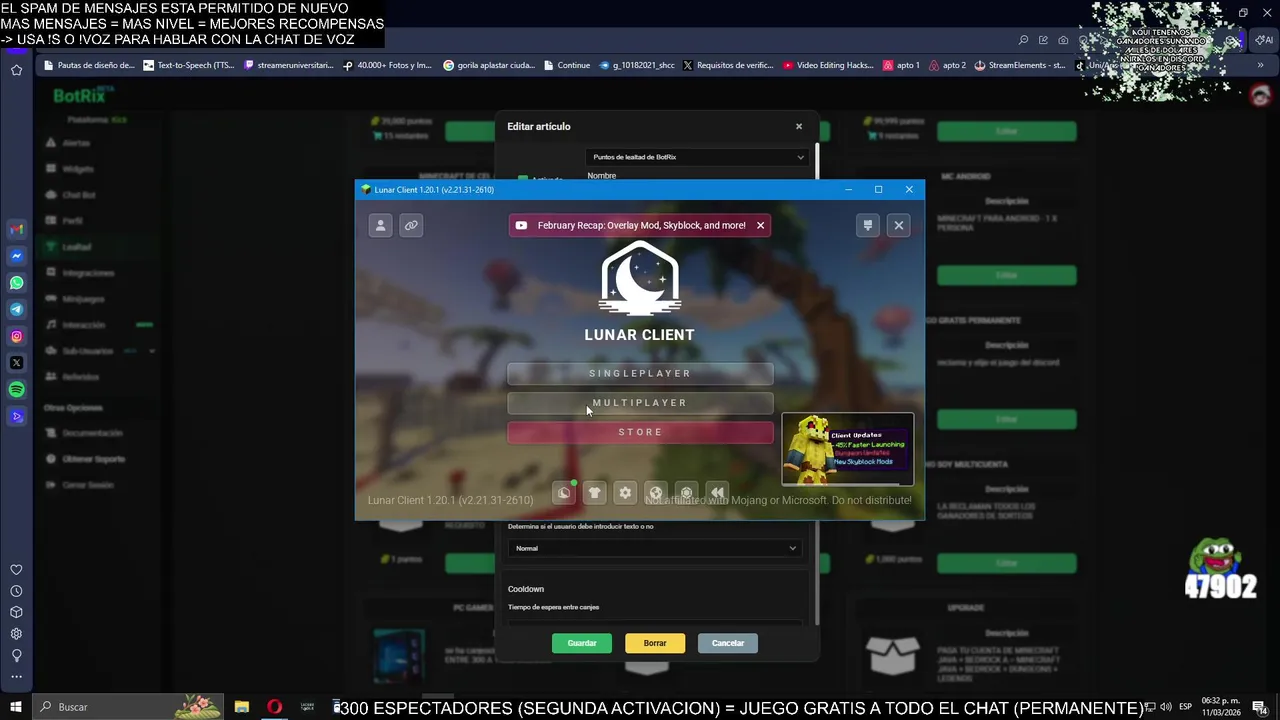The image size is (1280, 720).
Task: Open bookmark Pautas de diseño de...
Action: [88, 65]
